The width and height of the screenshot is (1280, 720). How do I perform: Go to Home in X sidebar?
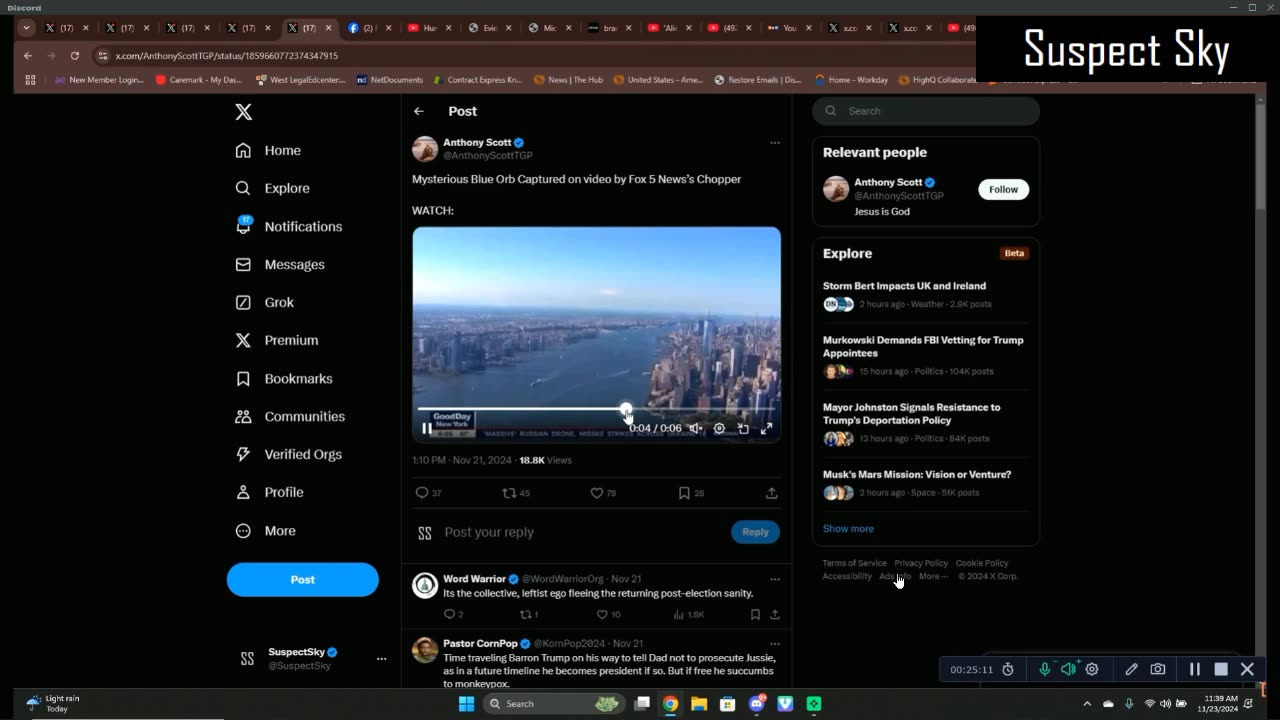click(x=268, y=150)
